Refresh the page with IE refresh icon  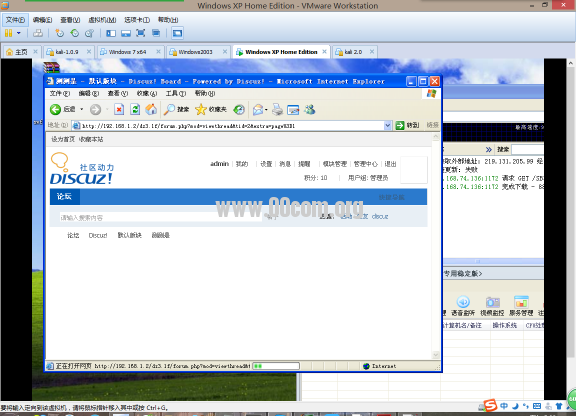point(135,109)
